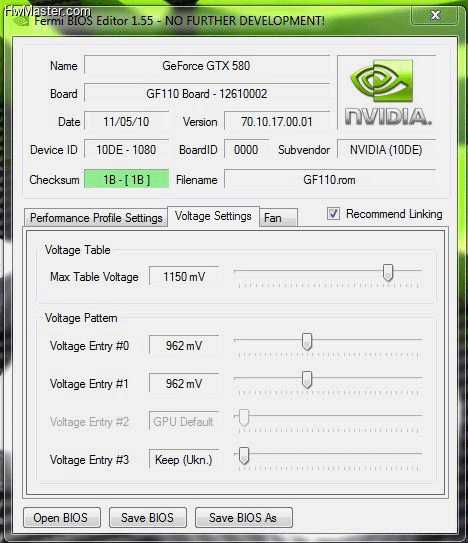Close the Fermi BIOS Editor window
The height and width of the screenshot is (543, 468).
pyautogui.click(x=435, y=15)
